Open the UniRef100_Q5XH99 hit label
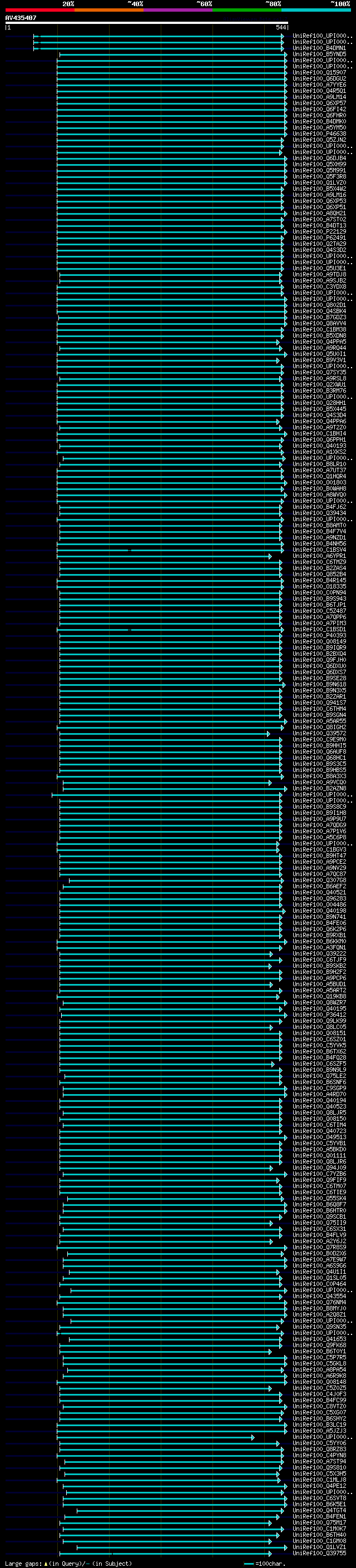This screenshot has width=356, height=1568. (319, 164)
